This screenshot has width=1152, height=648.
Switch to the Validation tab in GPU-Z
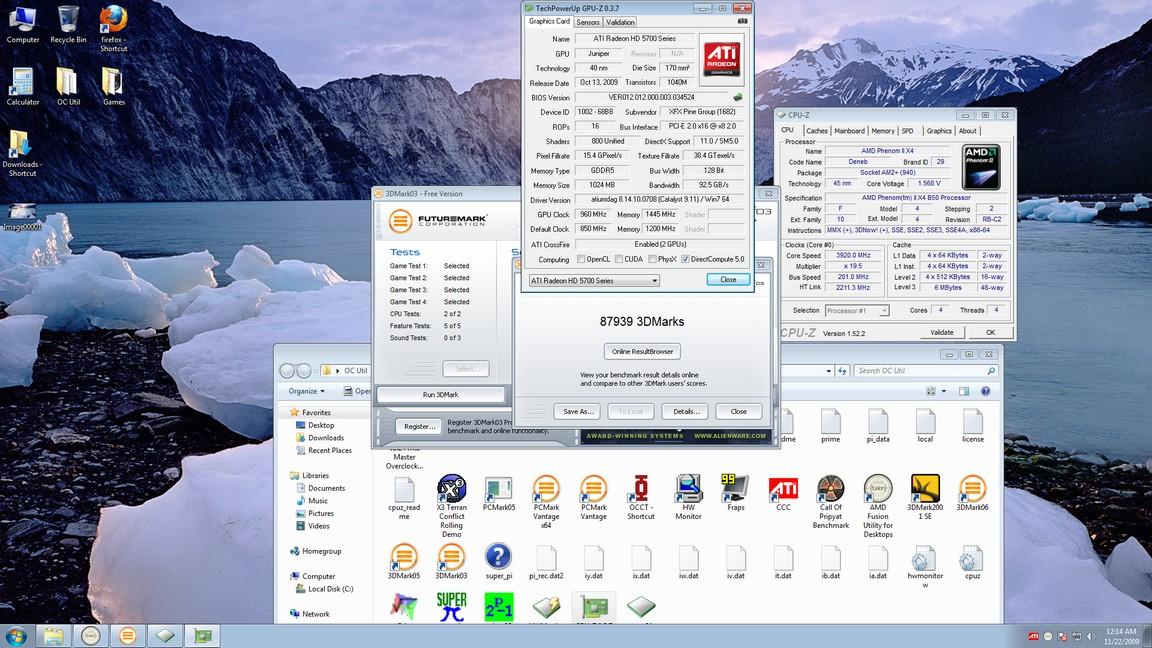click(x=620, y=22)
